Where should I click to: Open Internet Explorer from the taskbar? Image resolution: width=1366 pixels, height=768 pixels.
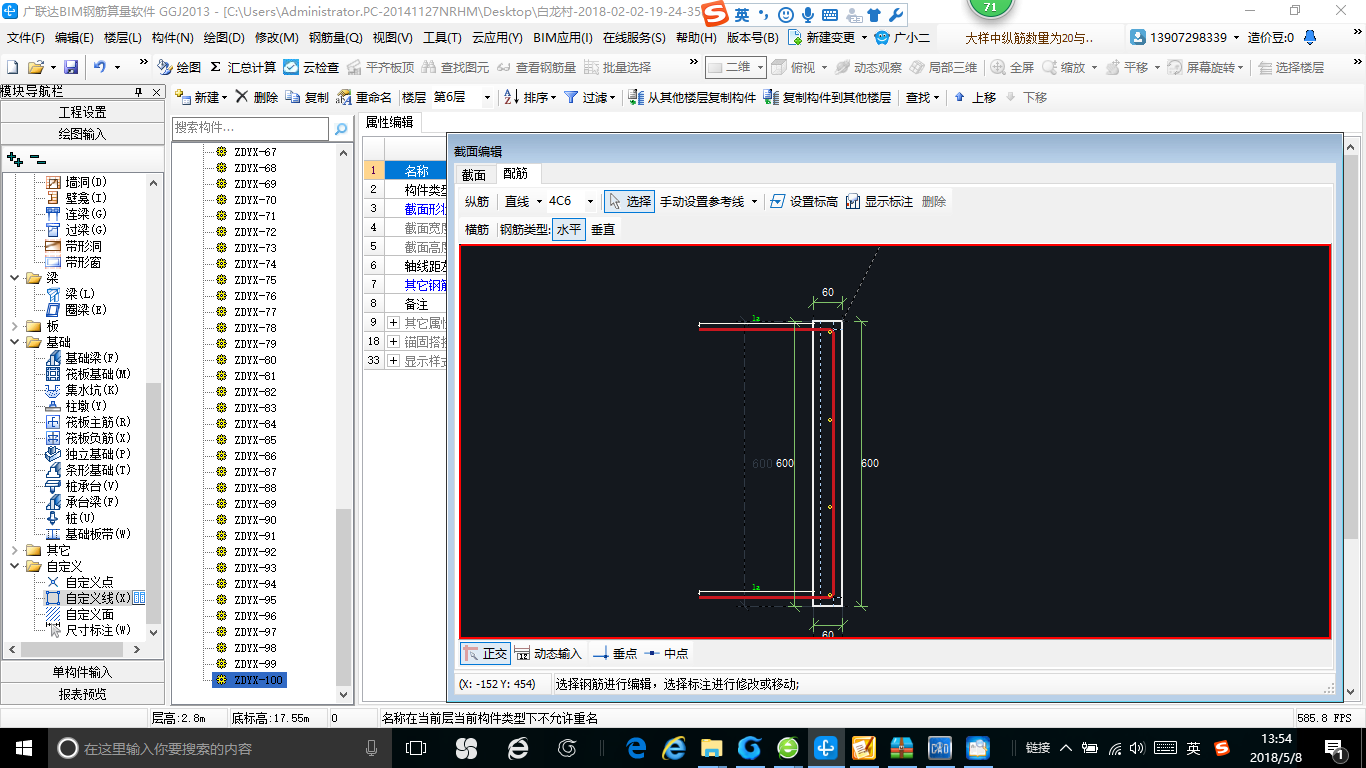pyautogui.click(x=674, y=748)
